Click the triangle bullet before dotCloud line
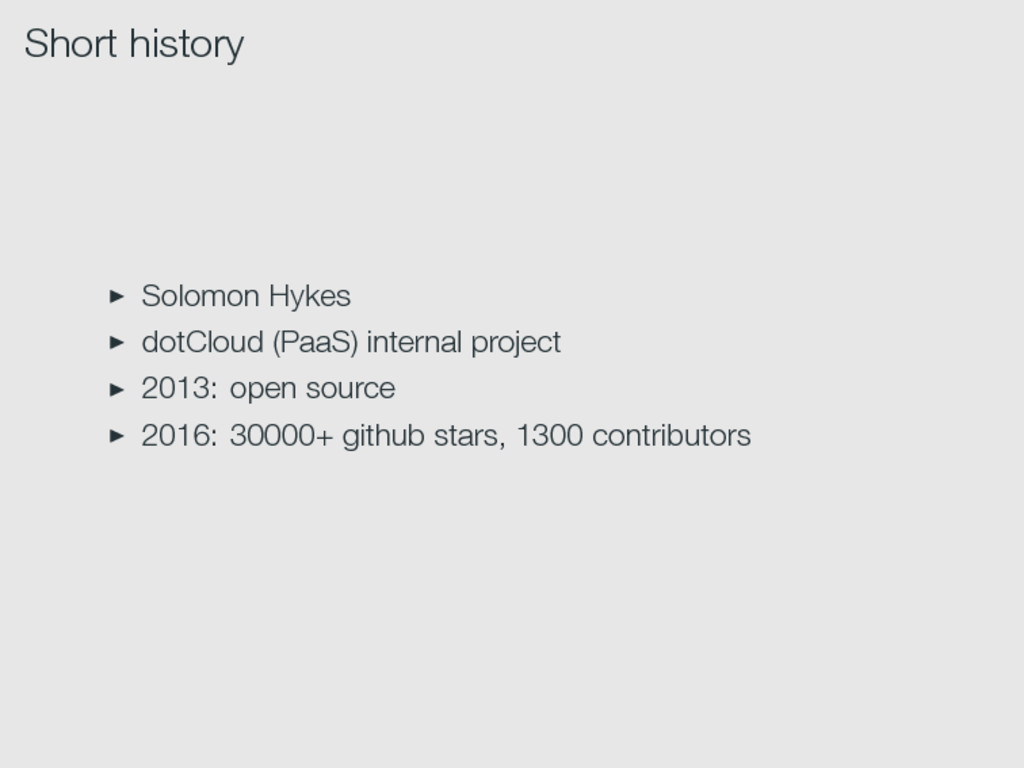The width and height of the screenshot is (1024, 768). pos(117,342)
